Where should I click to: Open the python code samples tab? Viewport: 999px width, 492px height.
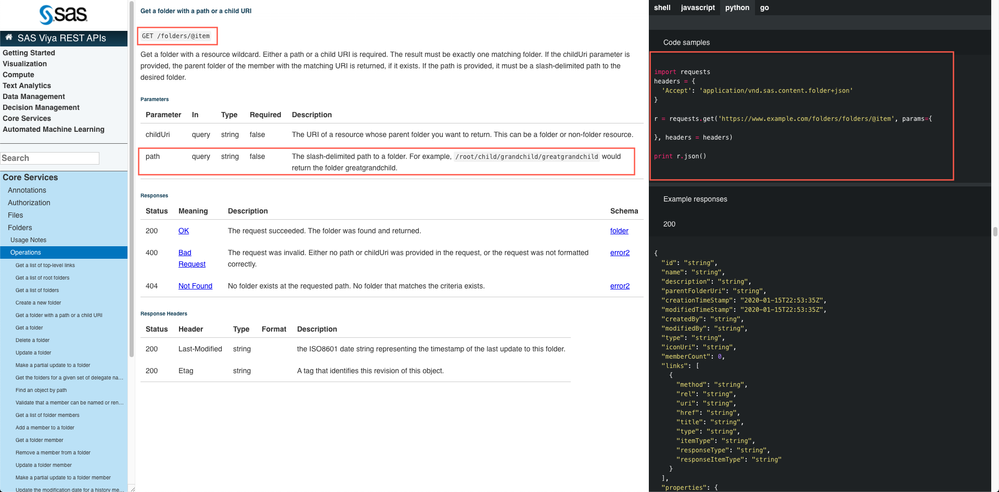[x=737, y=7]
